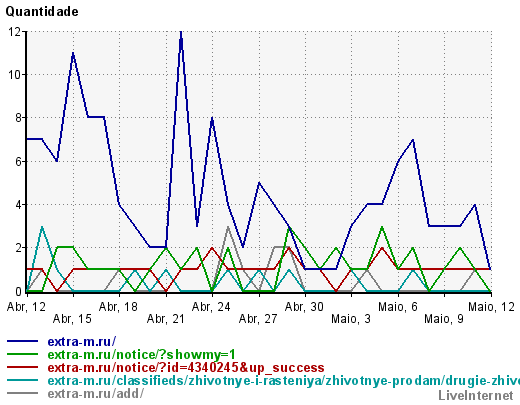The width and height of the screenshot is (520, 405).
Task: Click the gray line's peak at 3
Action: [x=228, y=227]
